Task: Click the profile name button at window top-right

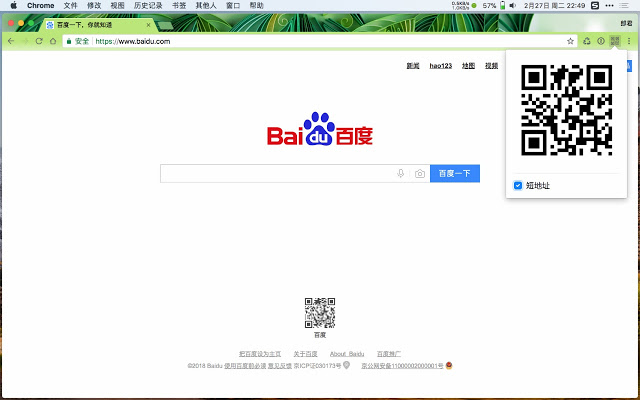Action: coord(627,24)
